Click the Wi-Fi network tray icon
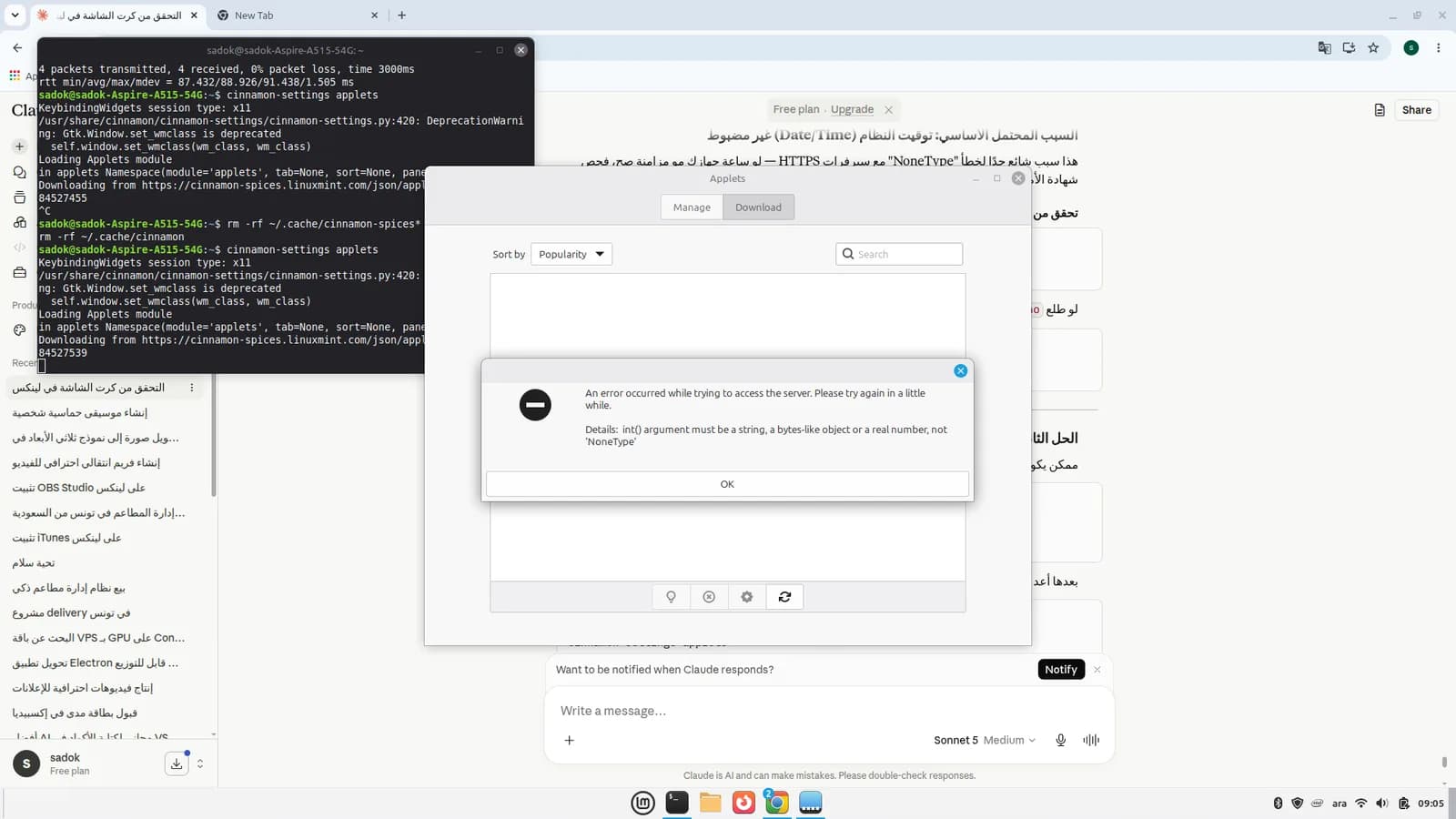Screen dimensions: 1456x819 1361,804
